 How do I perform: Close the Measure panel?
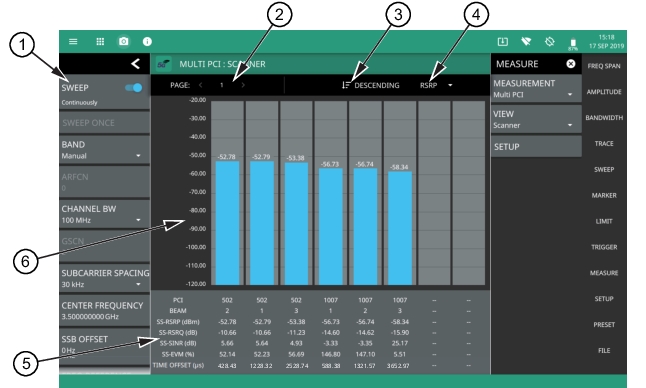pyautogui.click(x=571, y=64)
